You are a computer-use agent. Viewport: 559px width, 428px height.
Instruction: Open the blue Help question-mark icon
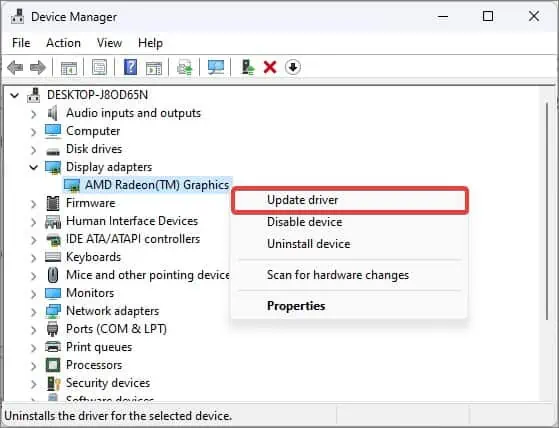tap(130, 67)
